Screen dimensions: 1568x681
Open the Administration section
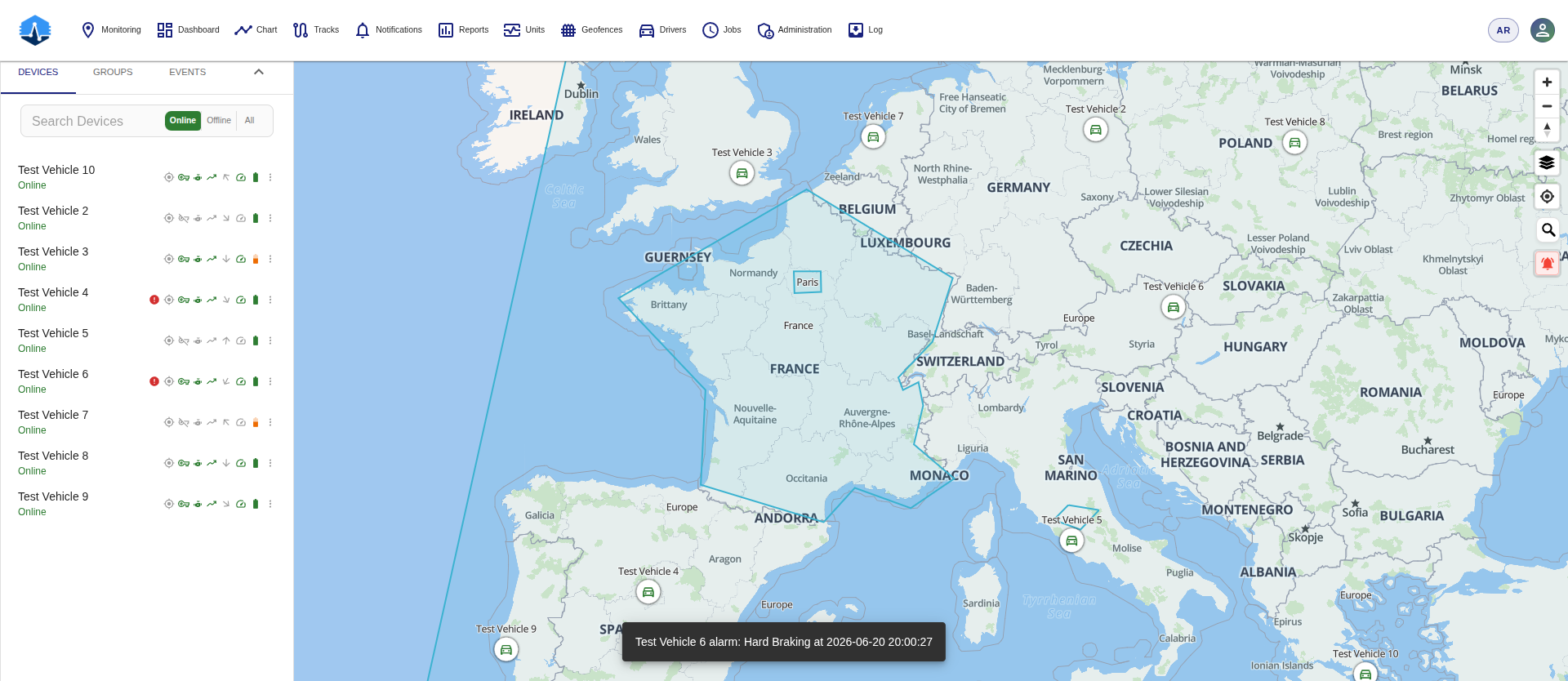tap(795, 30)
